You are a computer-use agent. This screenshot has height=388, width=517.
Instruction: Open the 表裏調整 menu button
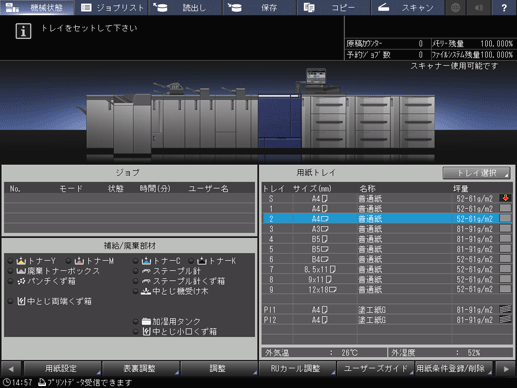pos(140,368)
